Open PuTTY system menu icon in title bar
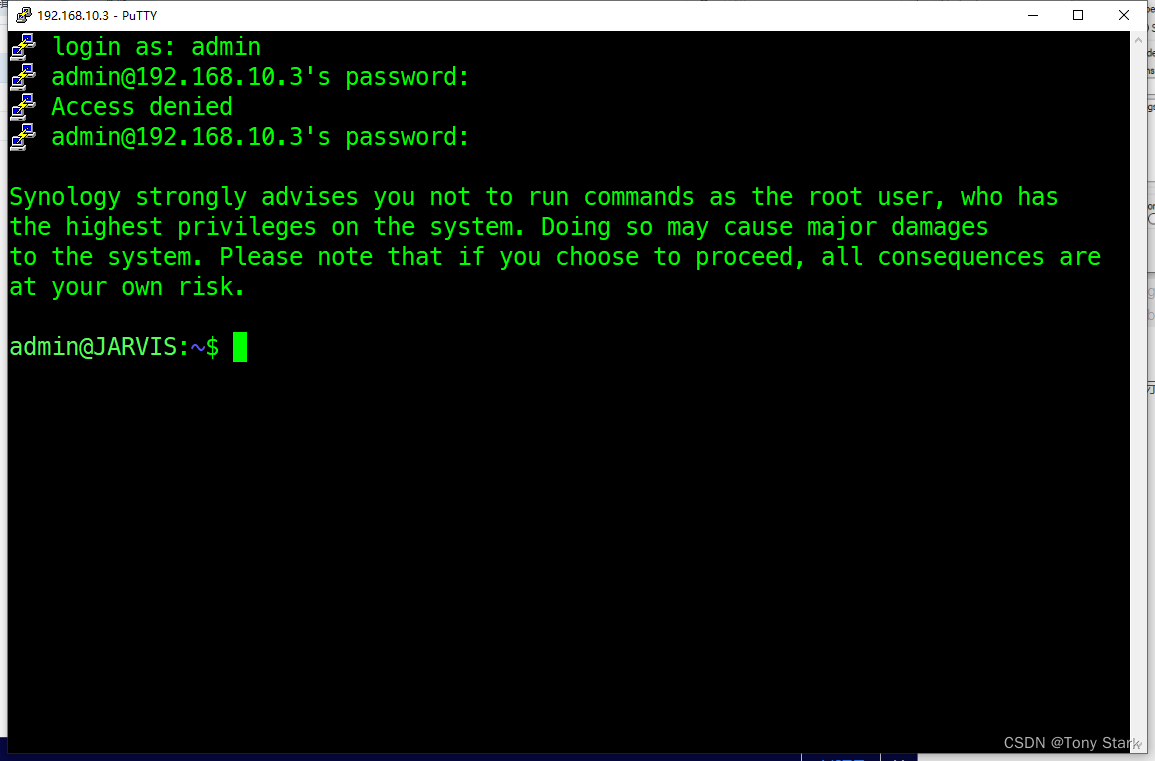This screenshot has width=1155, height=761. click(x=24, y=15)
